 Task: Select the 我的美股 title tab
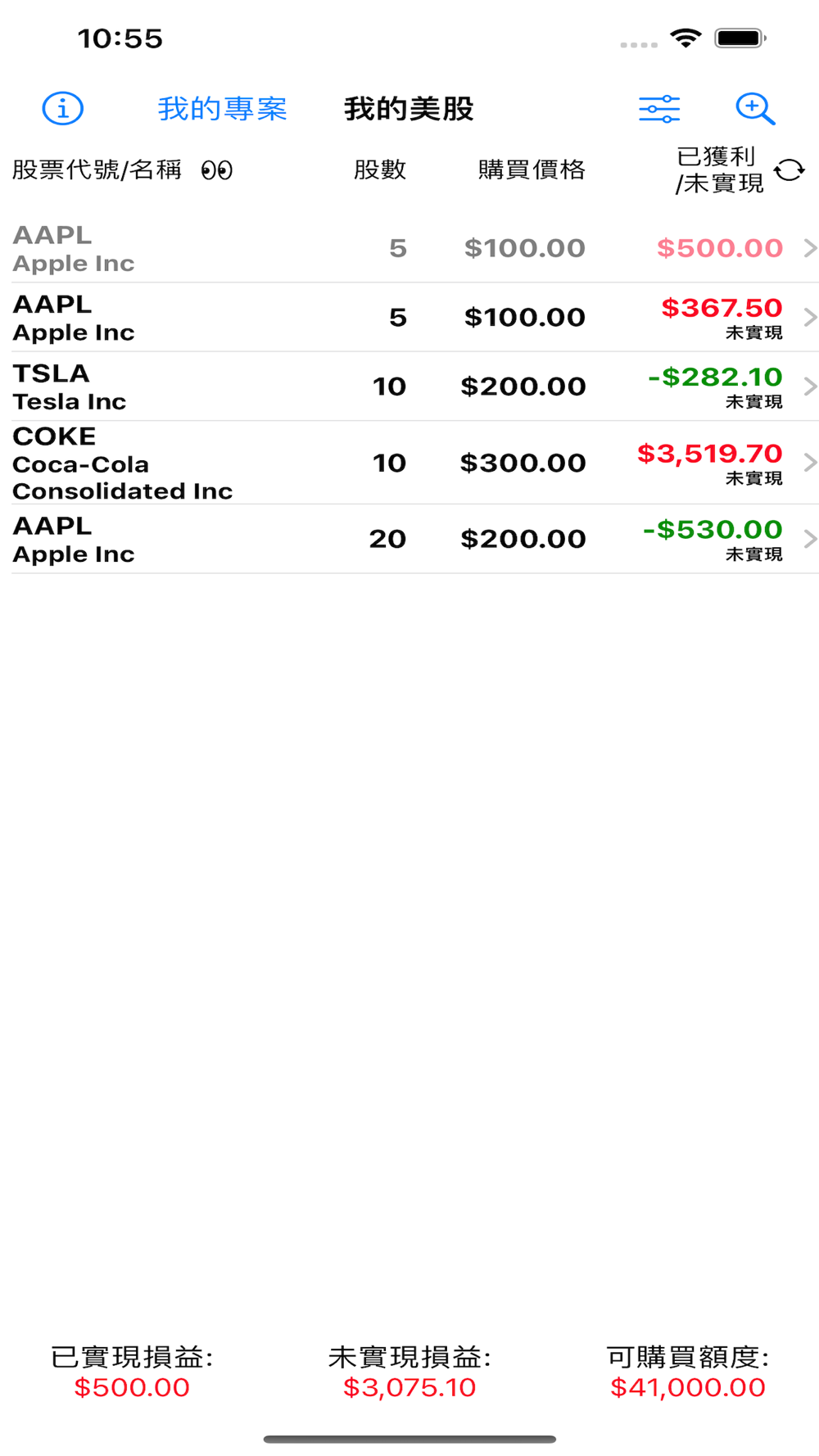pos(409,108)
